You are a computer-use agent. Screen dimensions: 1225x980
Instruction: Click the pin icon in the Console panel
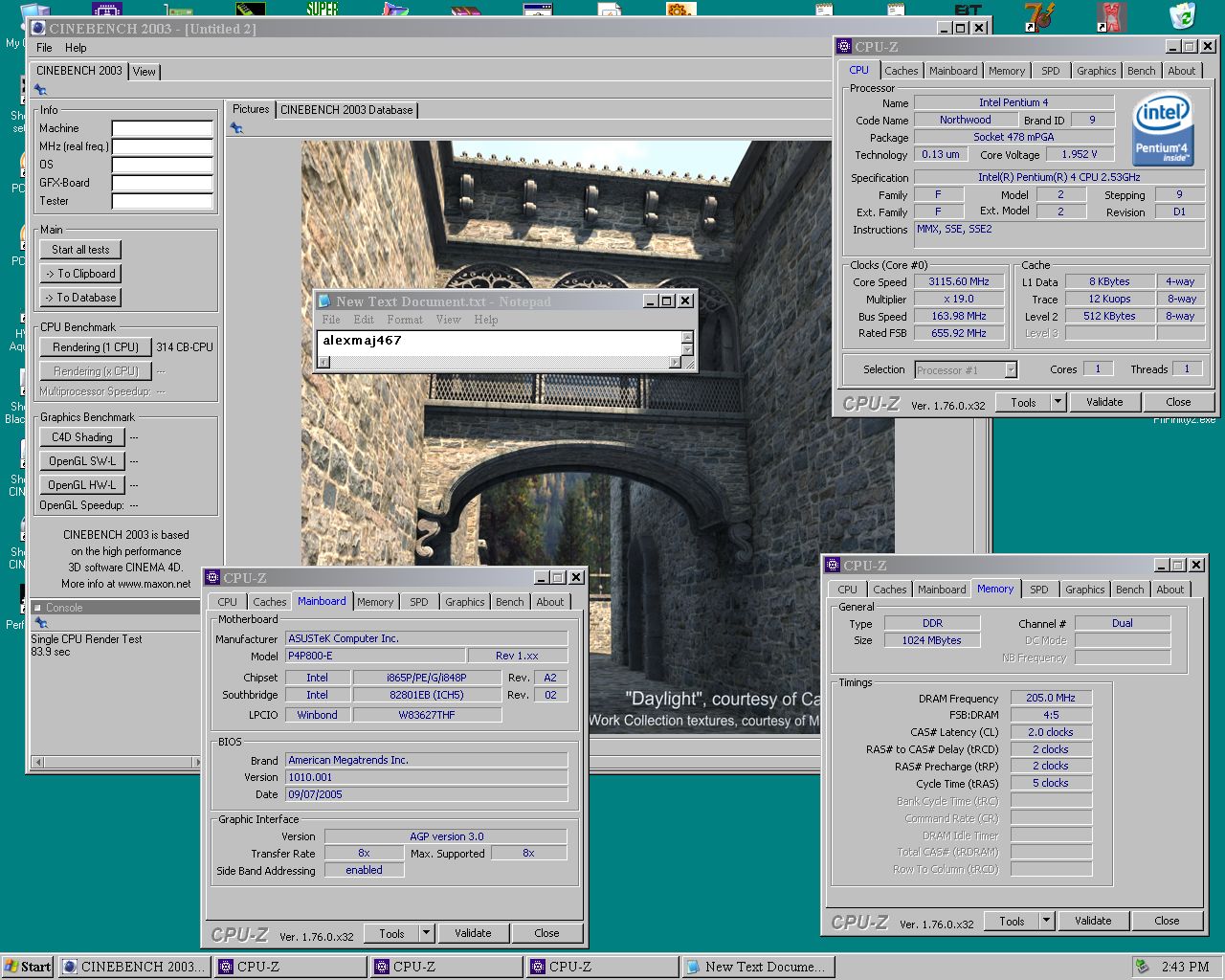40,623
